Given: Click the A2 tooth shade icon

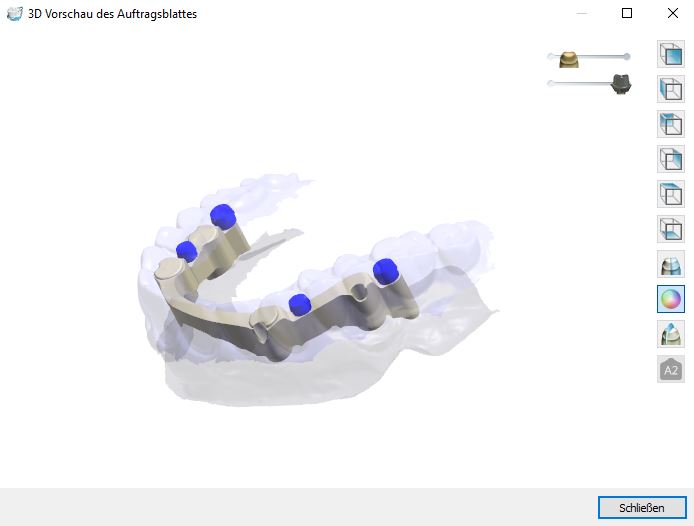Looking at the screenshot, I should 671,369.
